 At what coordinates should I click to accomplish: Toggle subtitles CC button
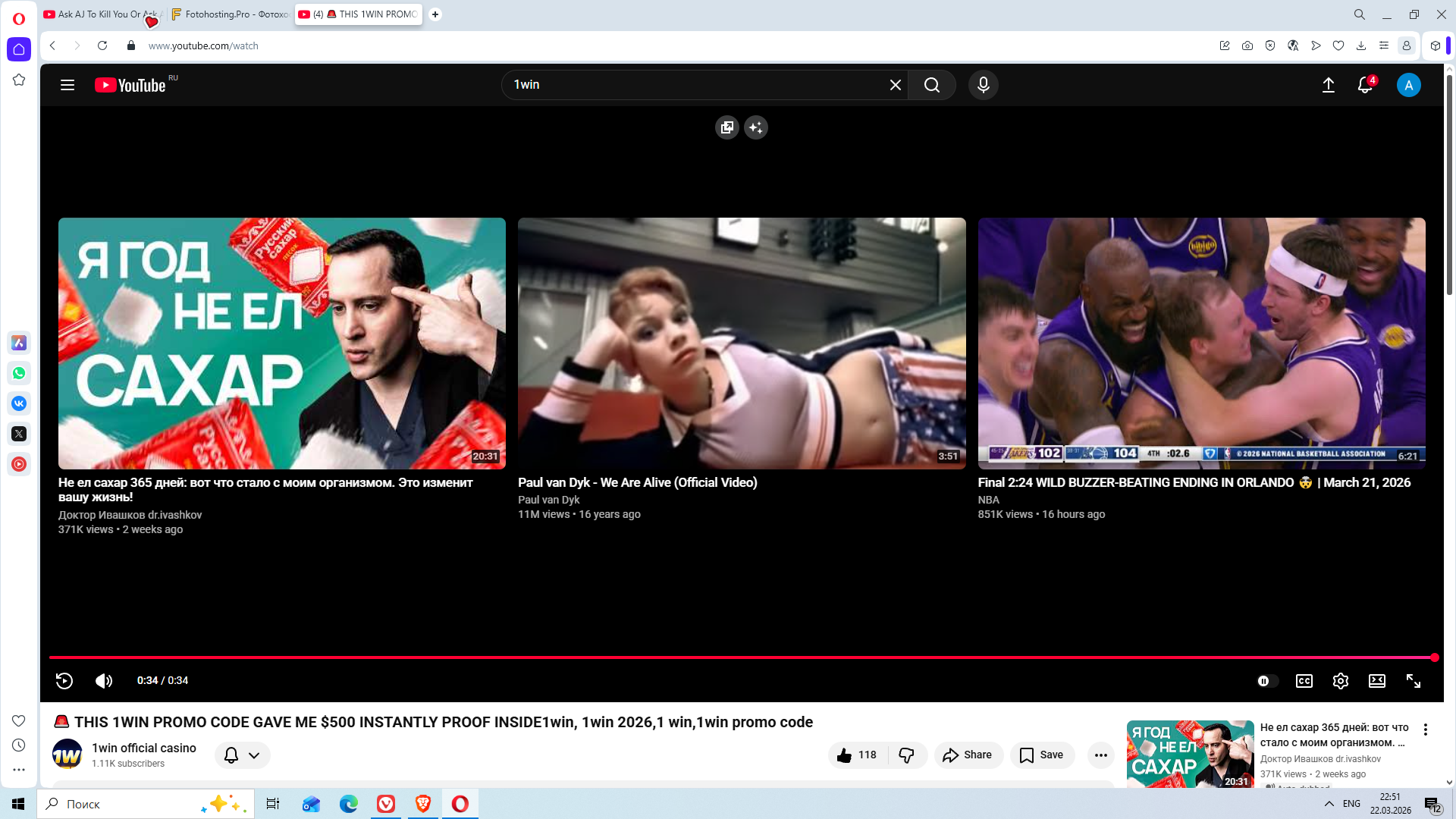(x=1304, y=681)
